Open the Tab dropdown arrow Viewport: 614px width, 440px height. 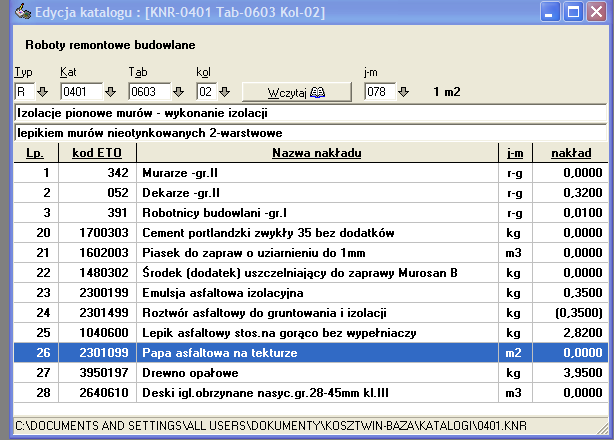pos(179,92)
